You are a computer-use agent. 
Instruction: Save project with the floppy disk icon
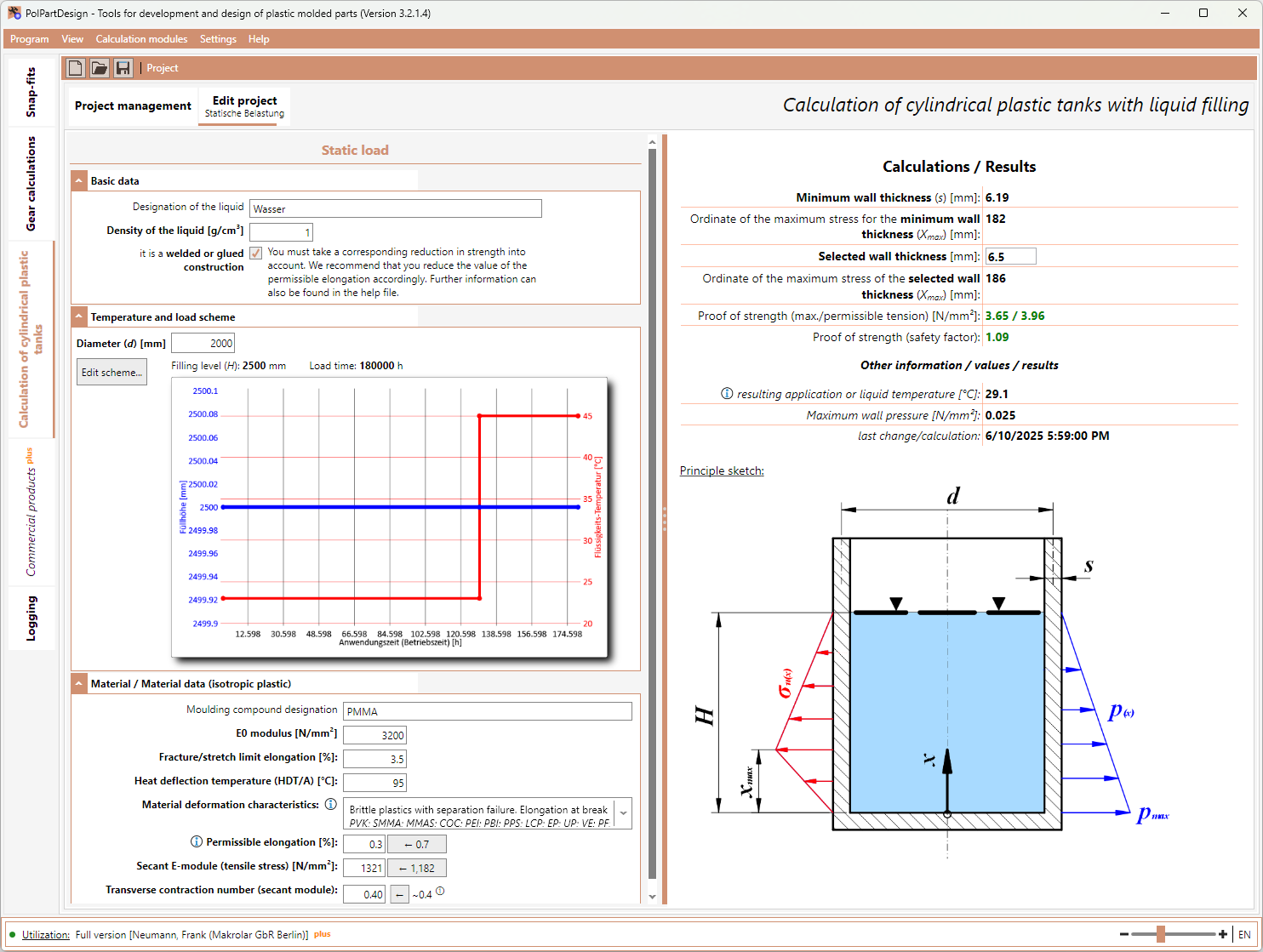click(x=123, y=68)
